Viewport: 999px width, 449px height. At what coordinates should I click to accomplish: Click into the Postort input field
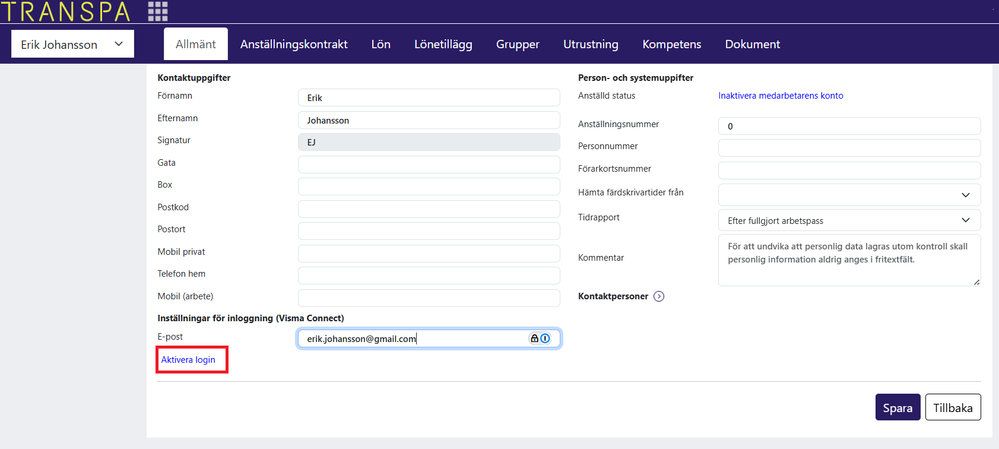click(429, 231)
